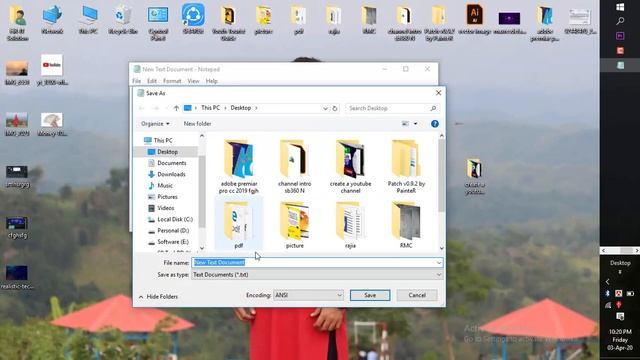Click the SHAREit desktop icon
This screenshot has width=640, height=360.
coord(193,19)
